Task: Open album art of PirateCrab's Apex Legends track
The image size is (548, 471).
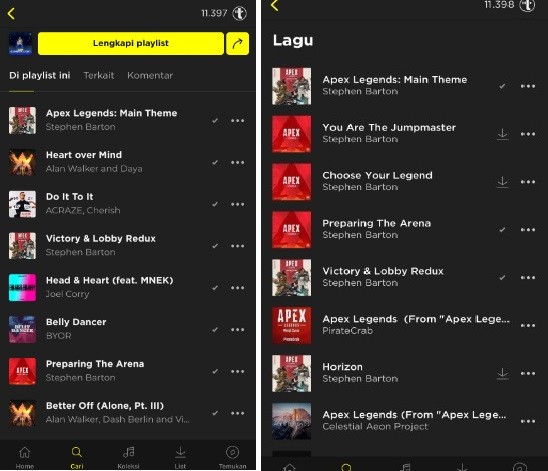Action: tap(291, 326)
